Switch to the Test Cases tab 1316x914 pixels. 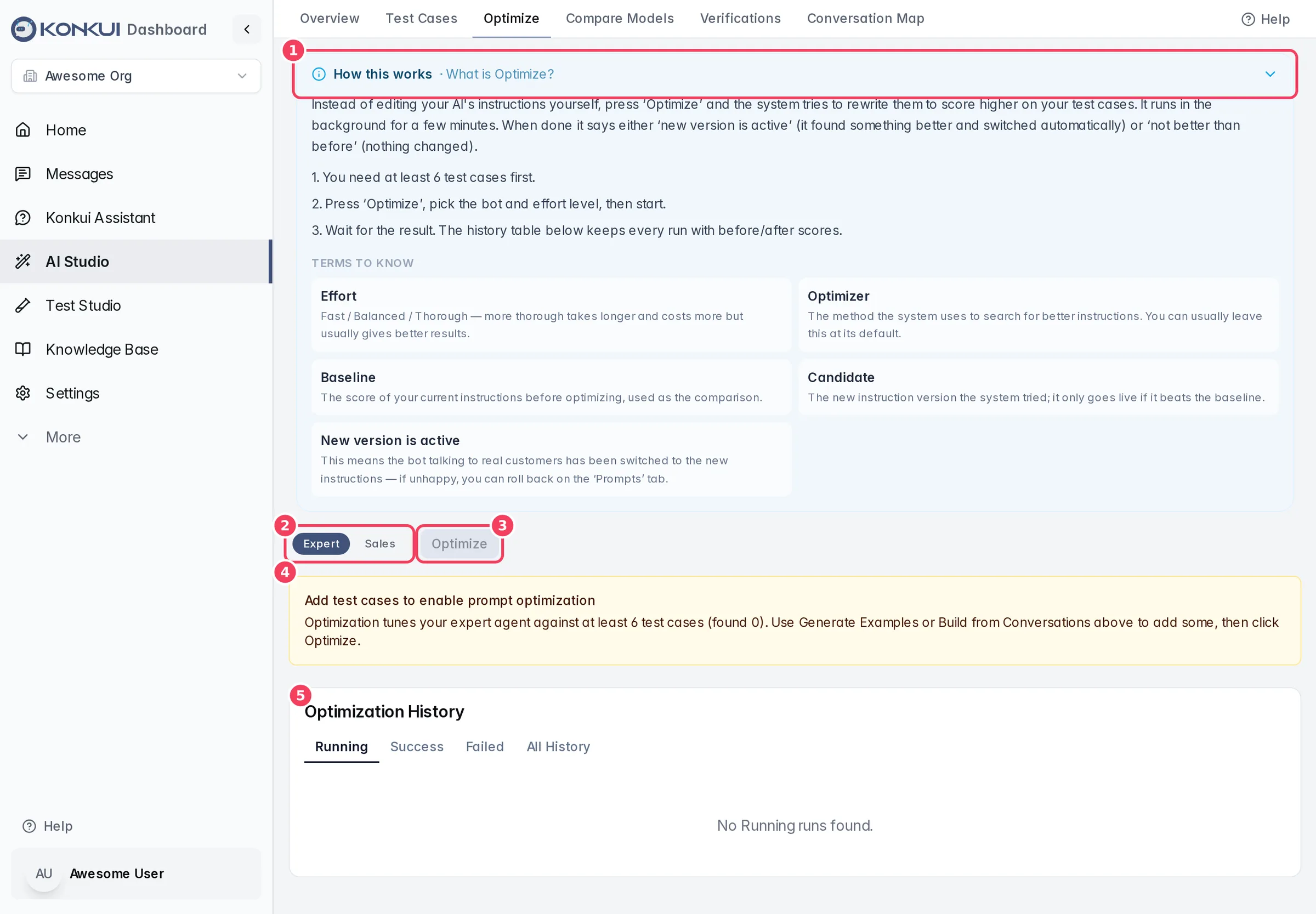click(422, 18)
